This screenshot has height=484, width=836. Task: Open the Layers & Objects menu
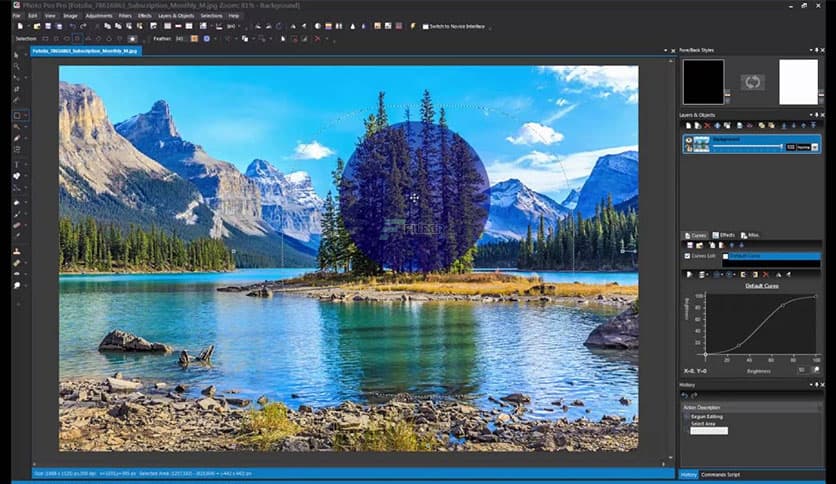pos(176,16)
